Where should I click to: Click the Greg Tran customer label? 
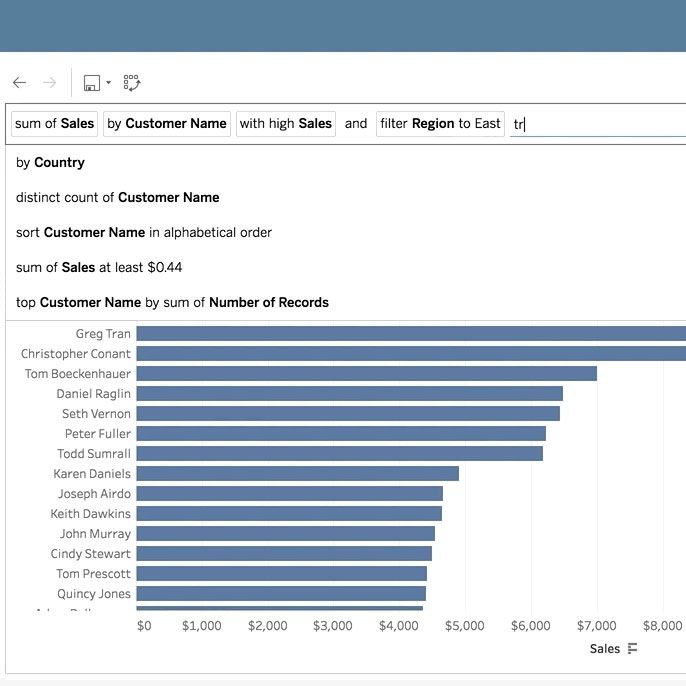pyautogui.click(x=103, y=334)
